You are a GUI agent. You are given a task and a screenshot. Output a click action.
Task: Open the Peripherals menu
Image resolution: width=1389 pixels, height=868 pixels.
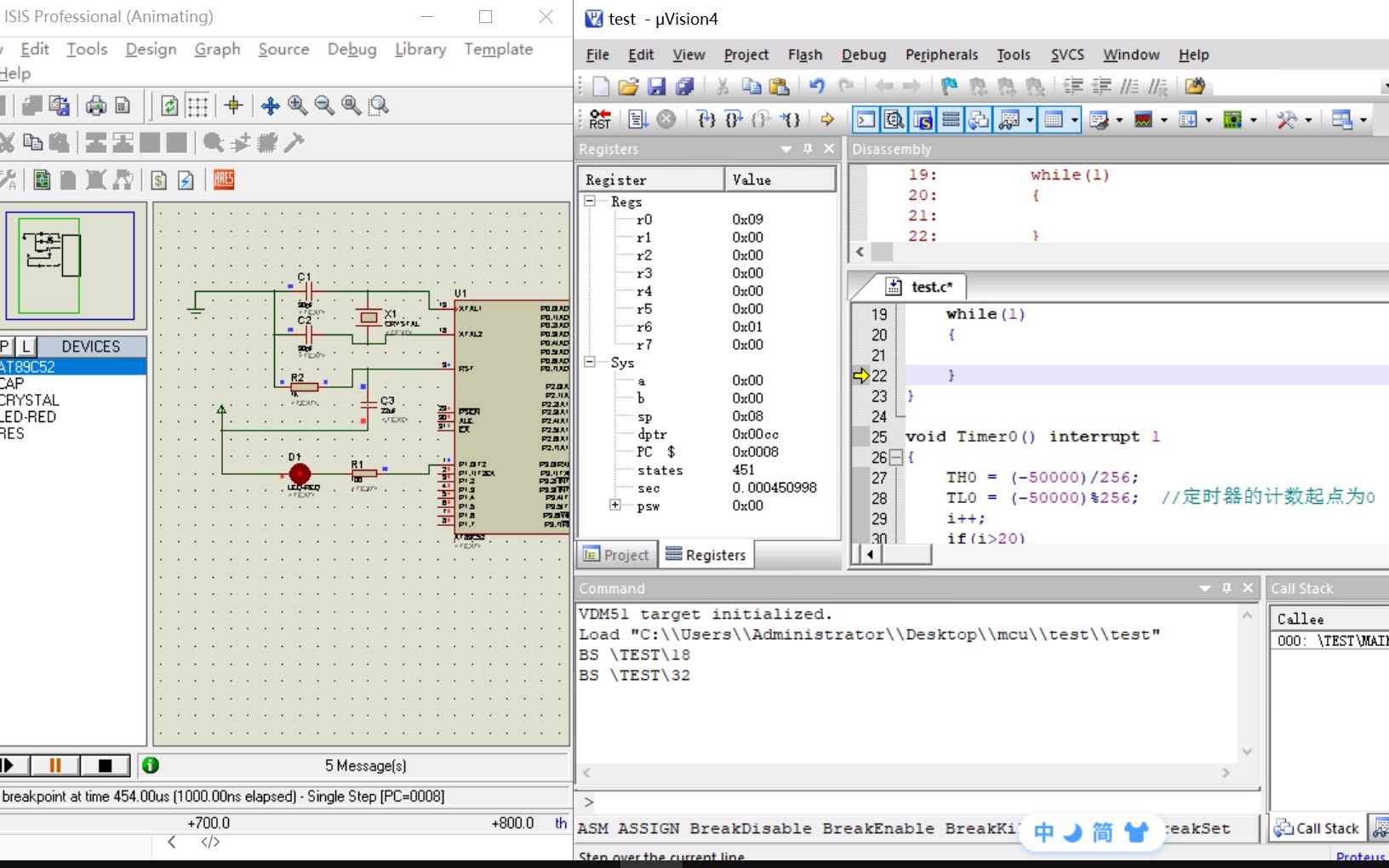[941, 54]
